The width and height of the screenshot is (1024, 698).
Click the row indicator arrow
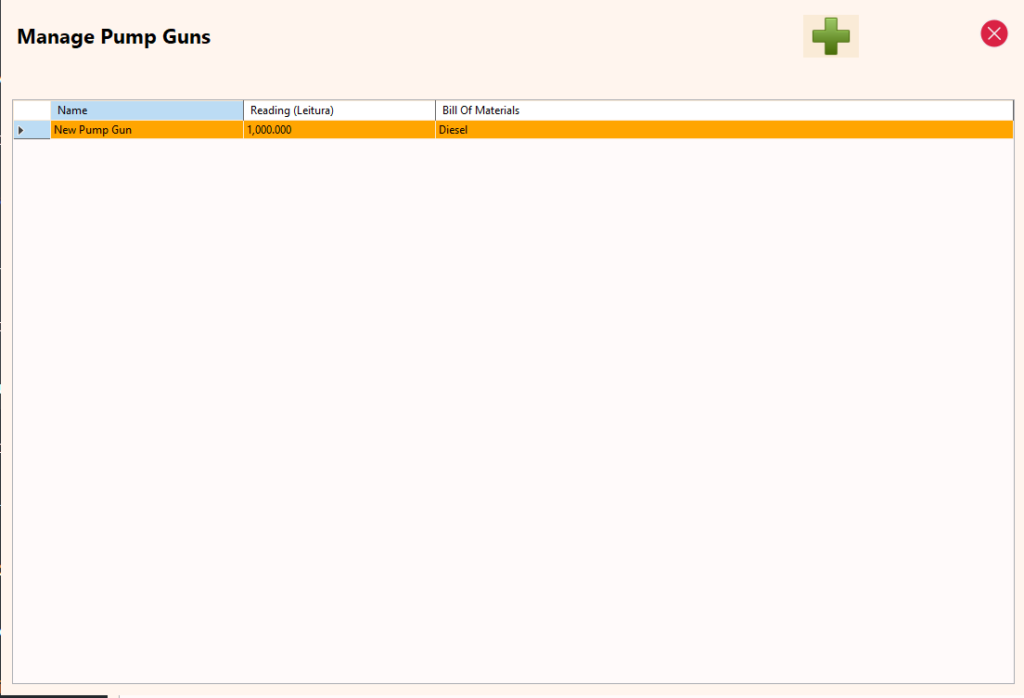coord(21,130)
